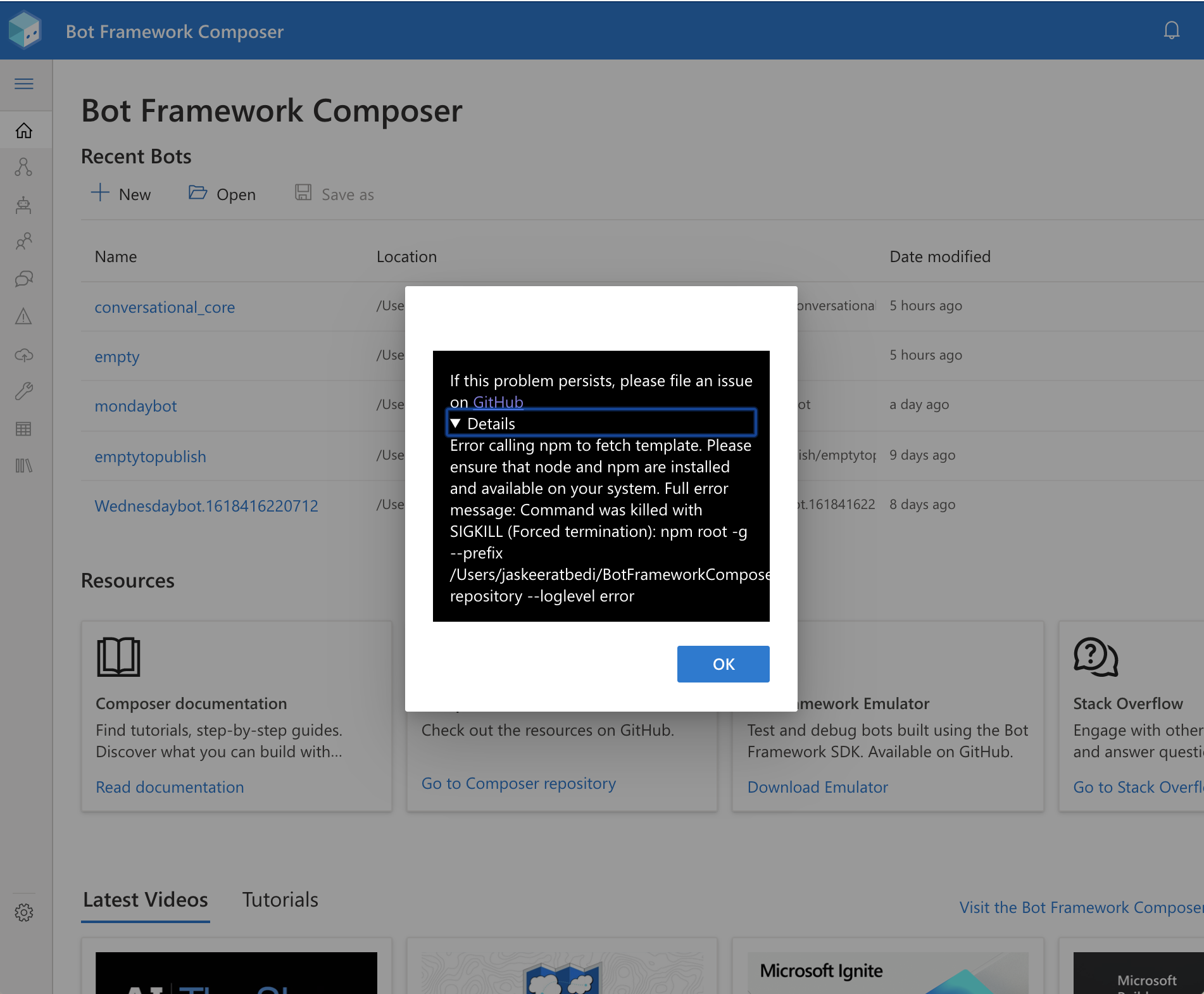Go to the Home icon in sidebar
The width and height of the screenshot is (1204, 994).
24,130
